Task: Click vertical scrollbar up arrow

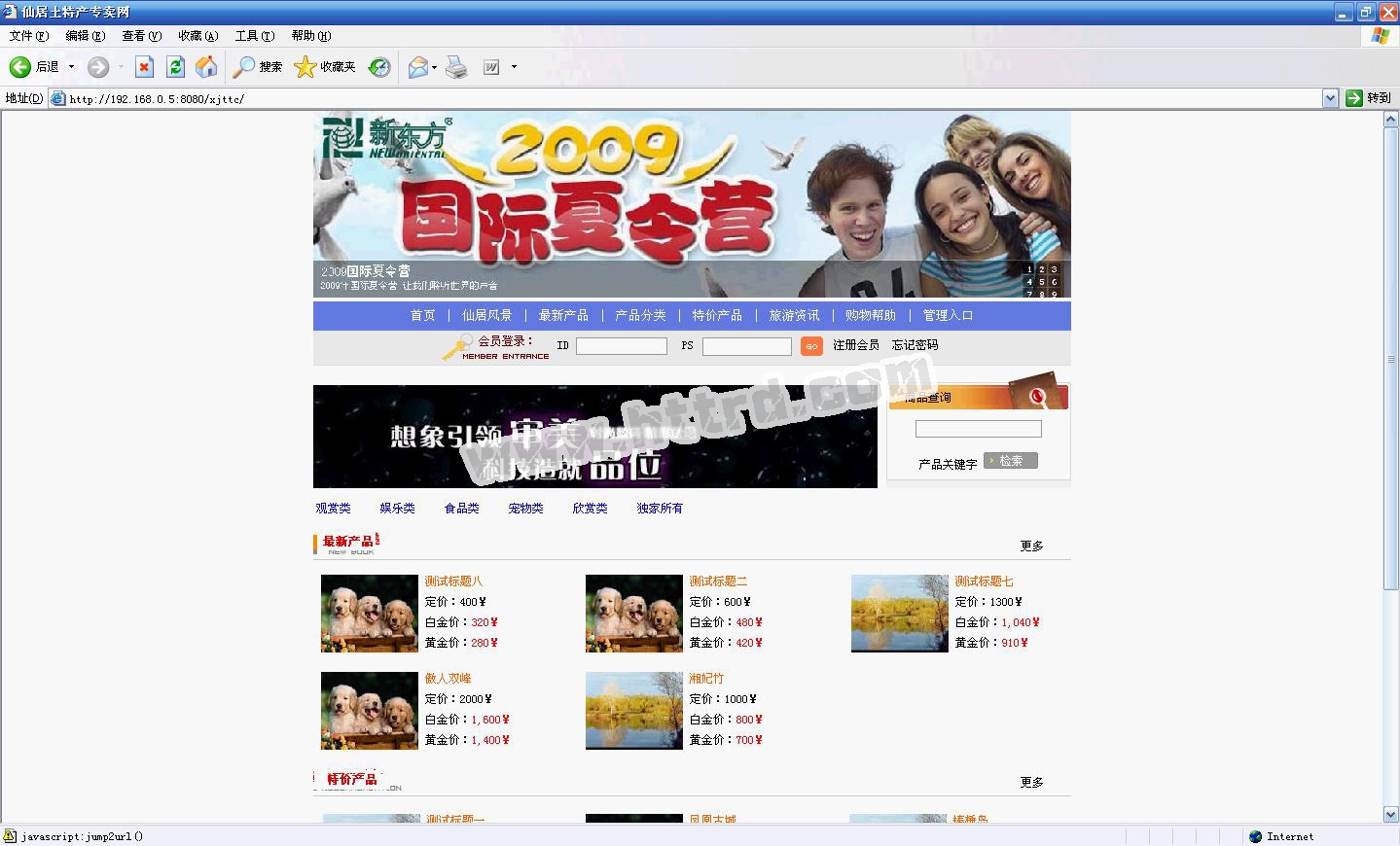Action: click(1391, 120)
